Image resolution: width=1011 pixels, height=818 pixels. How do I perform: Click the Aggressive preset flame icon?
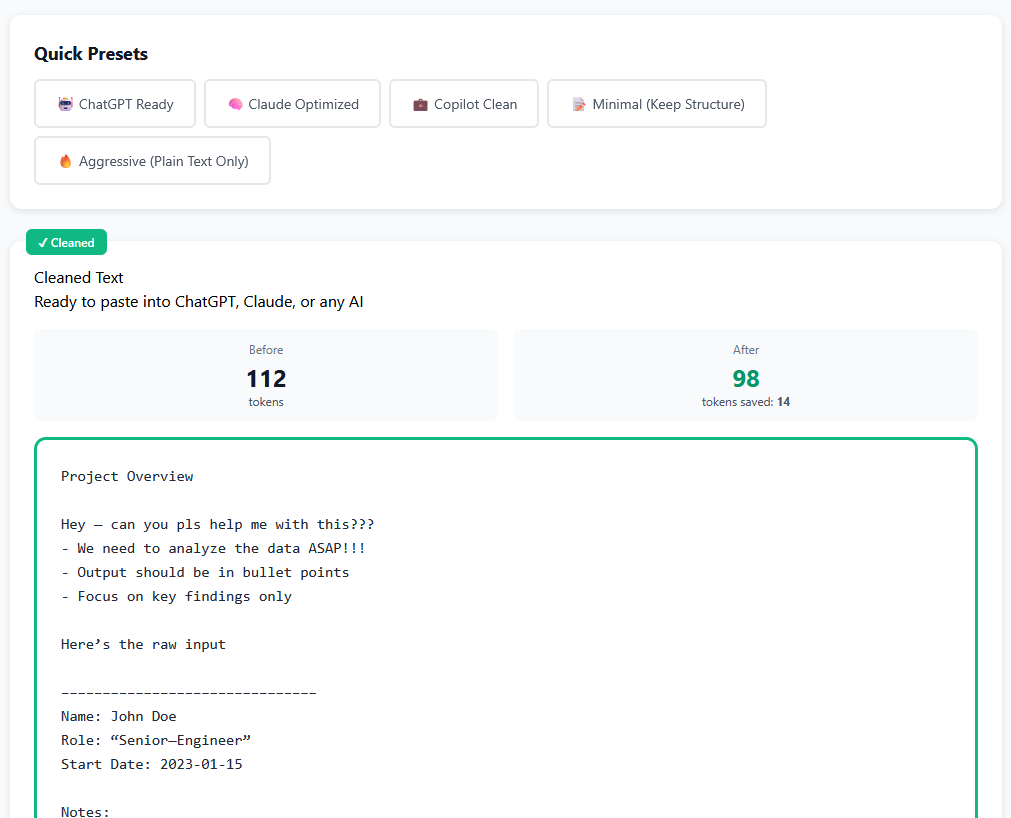[65, 161]
